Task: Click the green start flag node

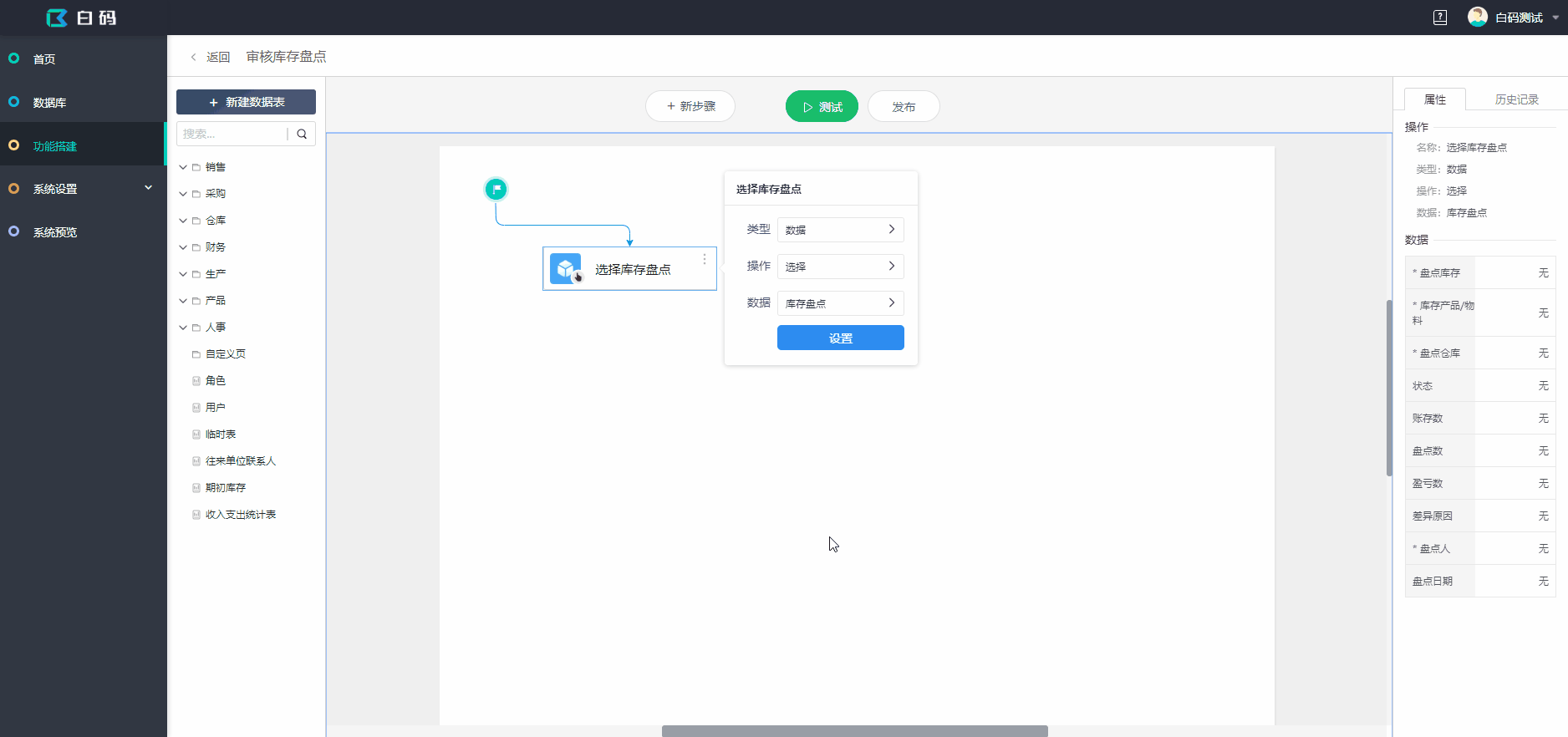Action: click(496, 190)
